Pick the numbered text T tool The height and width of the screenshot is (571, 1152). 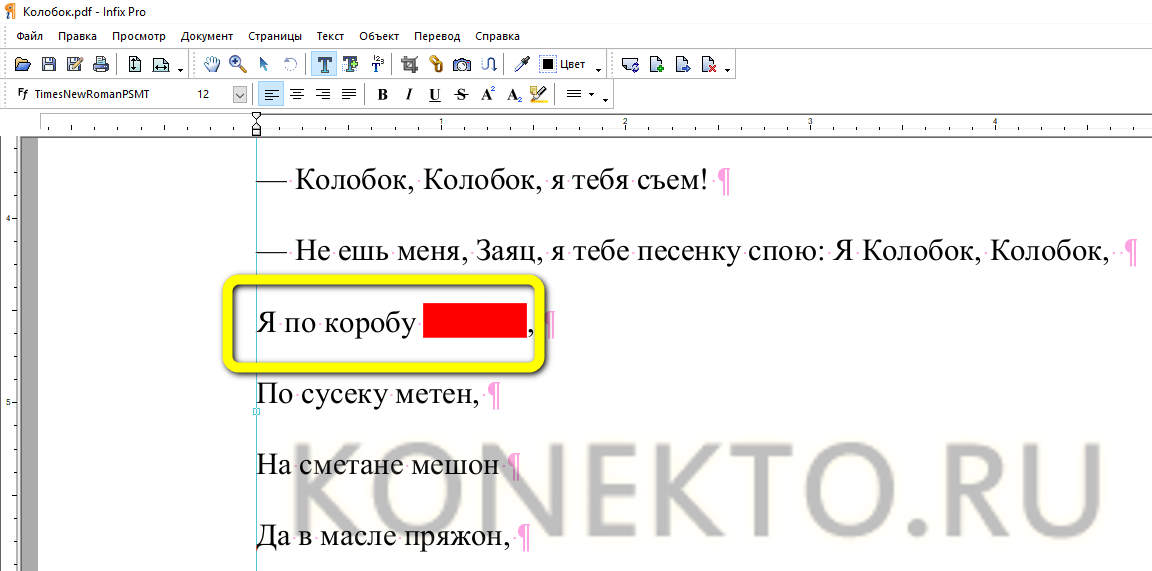(377, 65)
